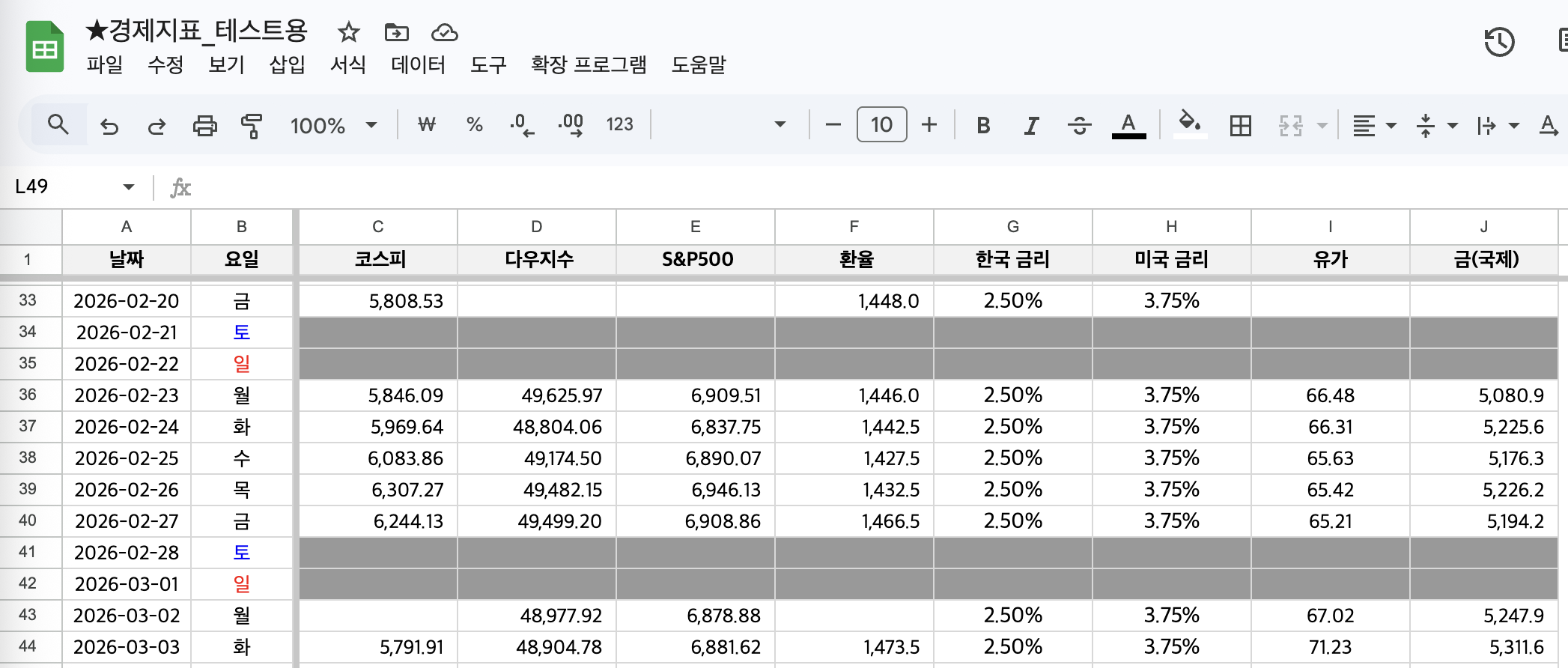This screenshot has height=668, width=1568.
Task: Star the 경제지표_테스트용 document
Action: (349, 32)
